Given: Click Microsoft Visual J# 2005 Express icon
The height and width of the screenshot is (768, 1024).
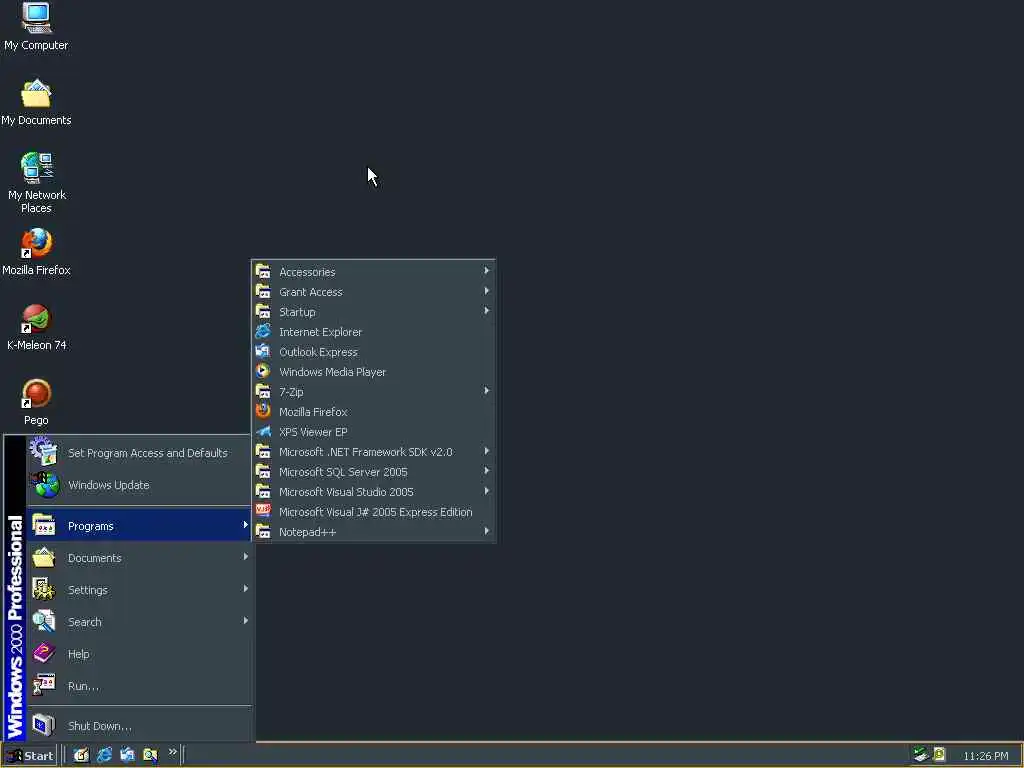Looking at the screenshot, I should [x=263, y=511].
